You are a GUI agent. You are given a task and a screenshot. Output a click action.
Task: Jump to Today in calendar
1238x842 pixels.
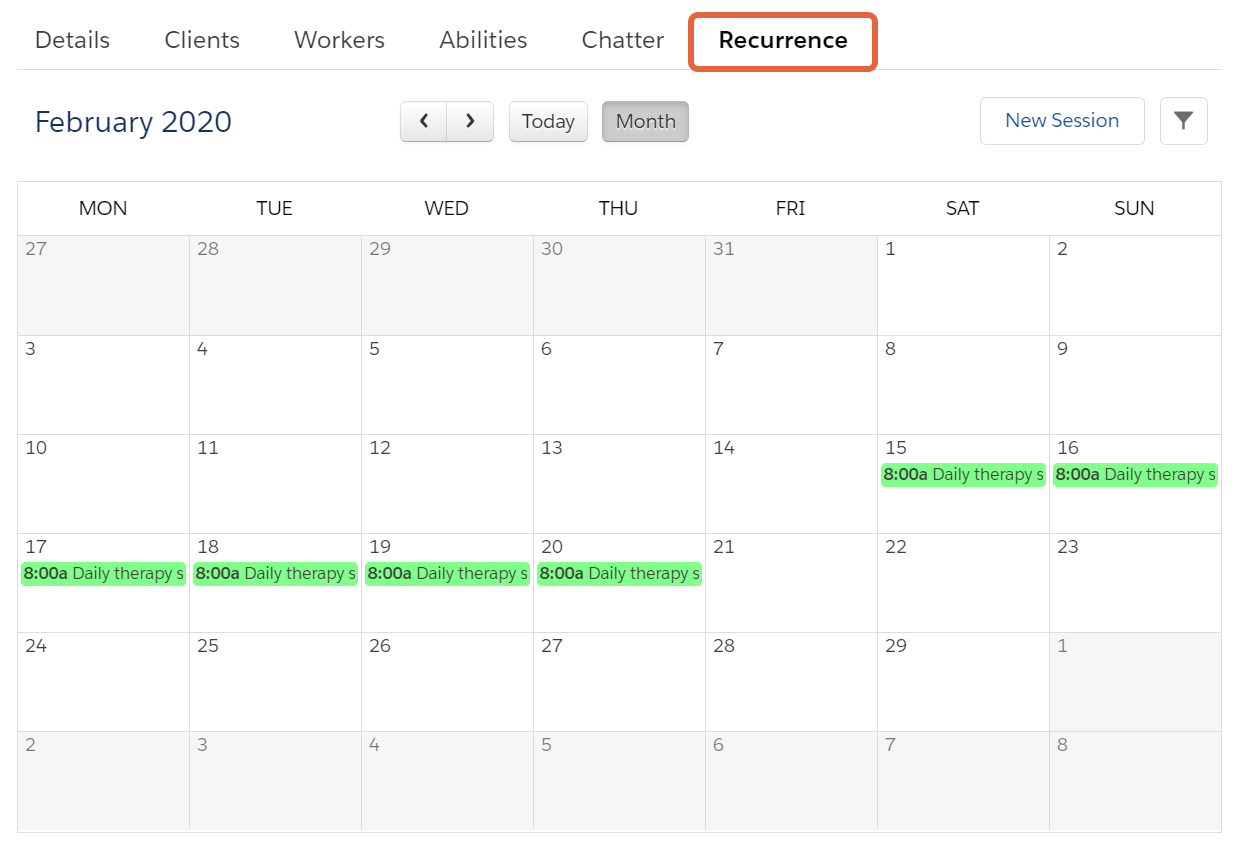[548, 121]
